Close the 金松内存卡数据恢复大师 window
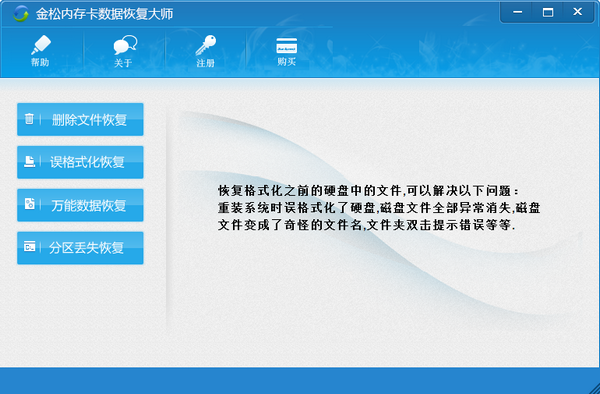This screenshot has height=394, width=600. (x=578, y=13)
